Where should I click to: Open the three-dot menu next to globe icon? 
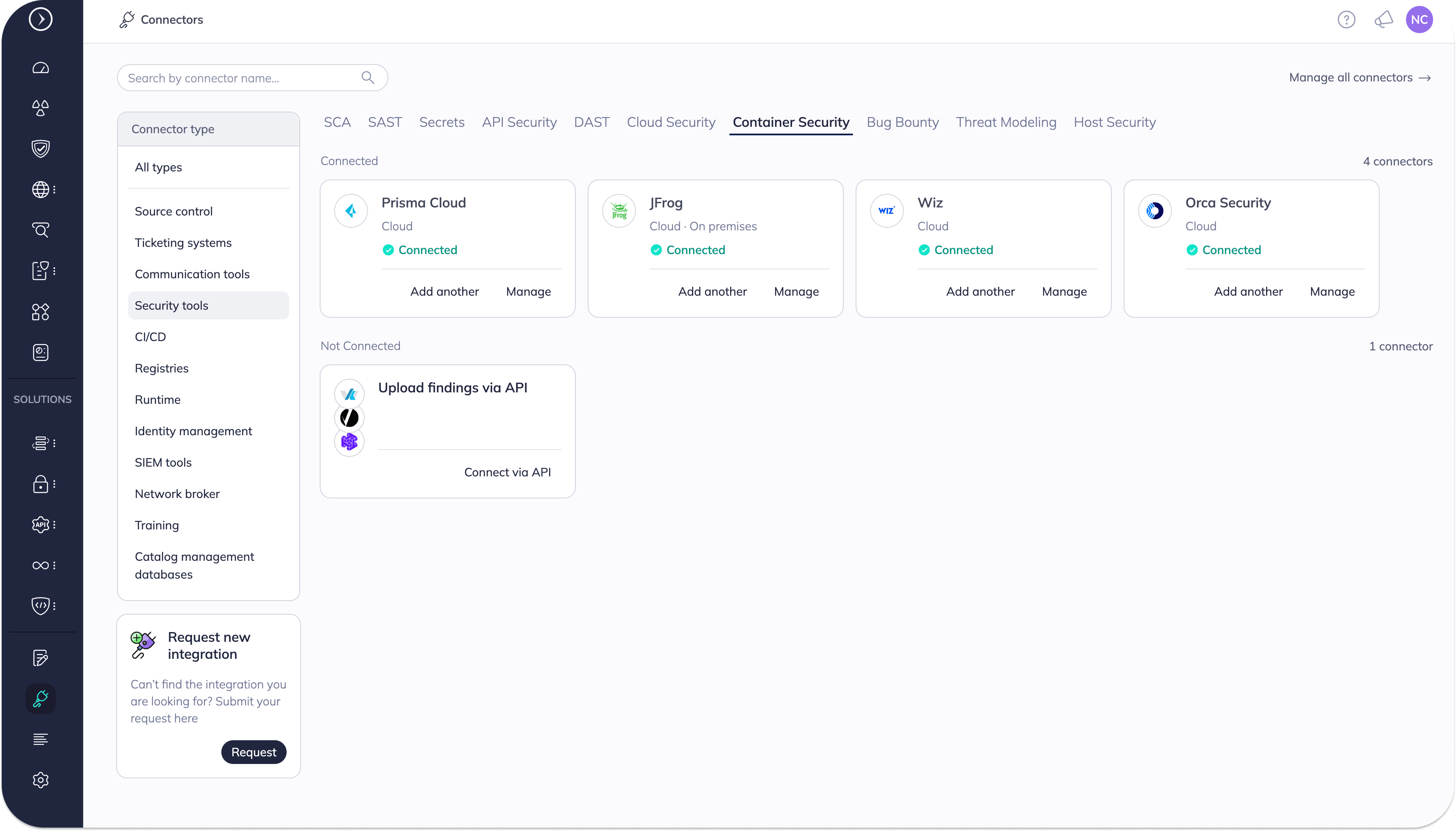54,190
